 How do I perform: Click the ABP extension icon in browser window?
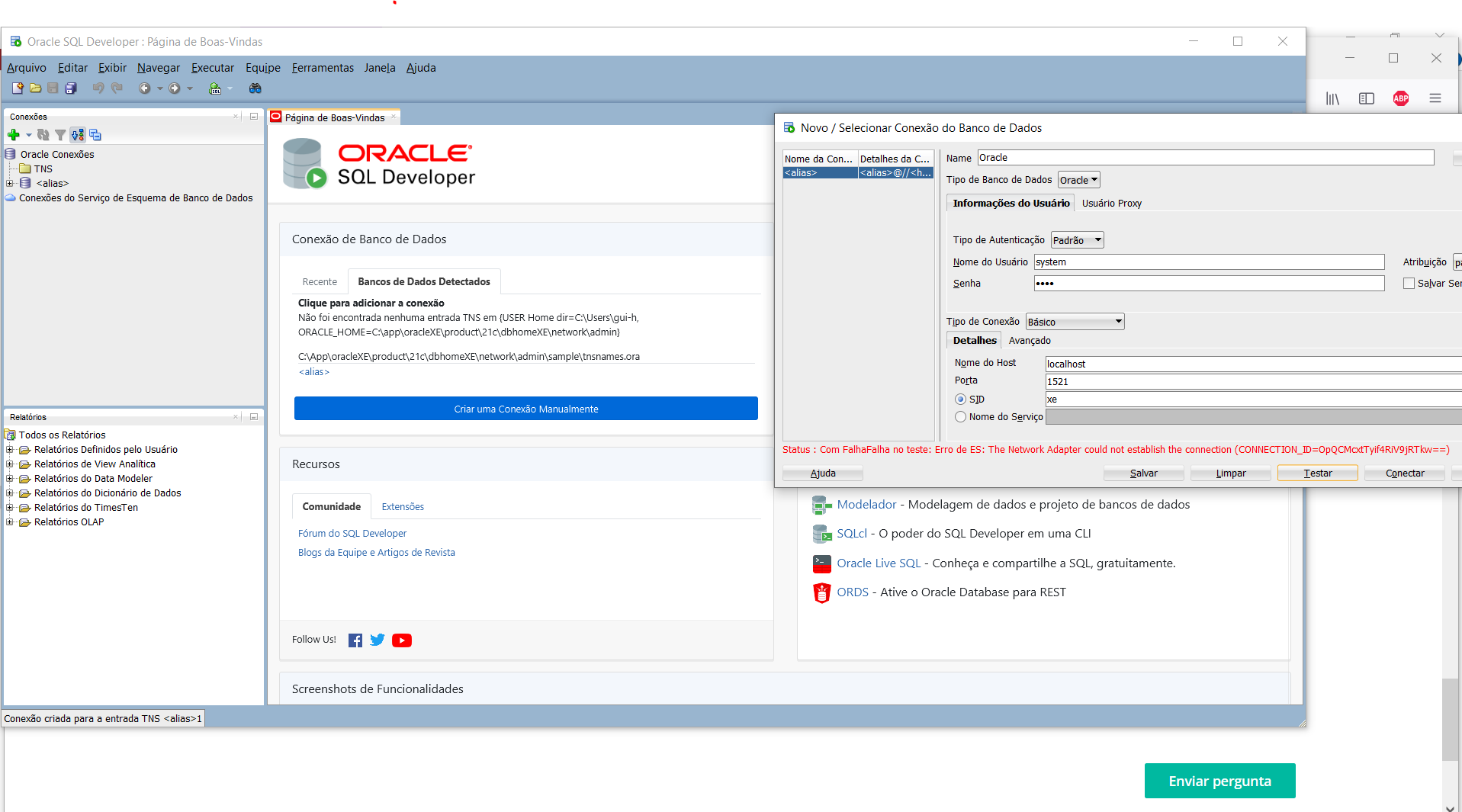[x=1401, y=98]
